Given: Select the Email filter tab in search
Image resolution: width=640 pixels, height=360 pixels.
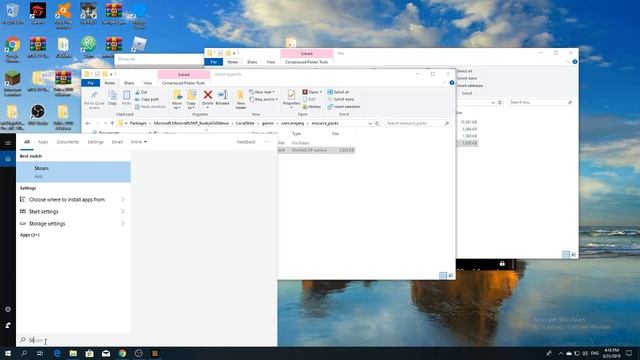Looking at the screenshot, I should pyautogui.click(x=117, y=142).
